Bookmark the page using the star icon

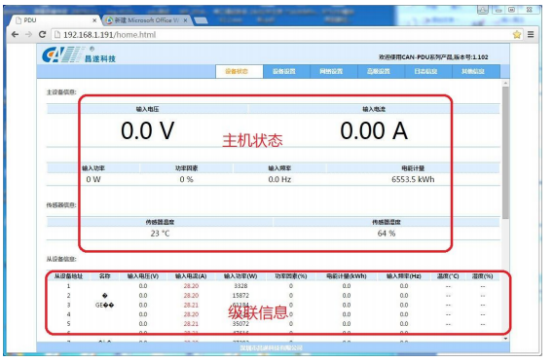tap(517, 35)
